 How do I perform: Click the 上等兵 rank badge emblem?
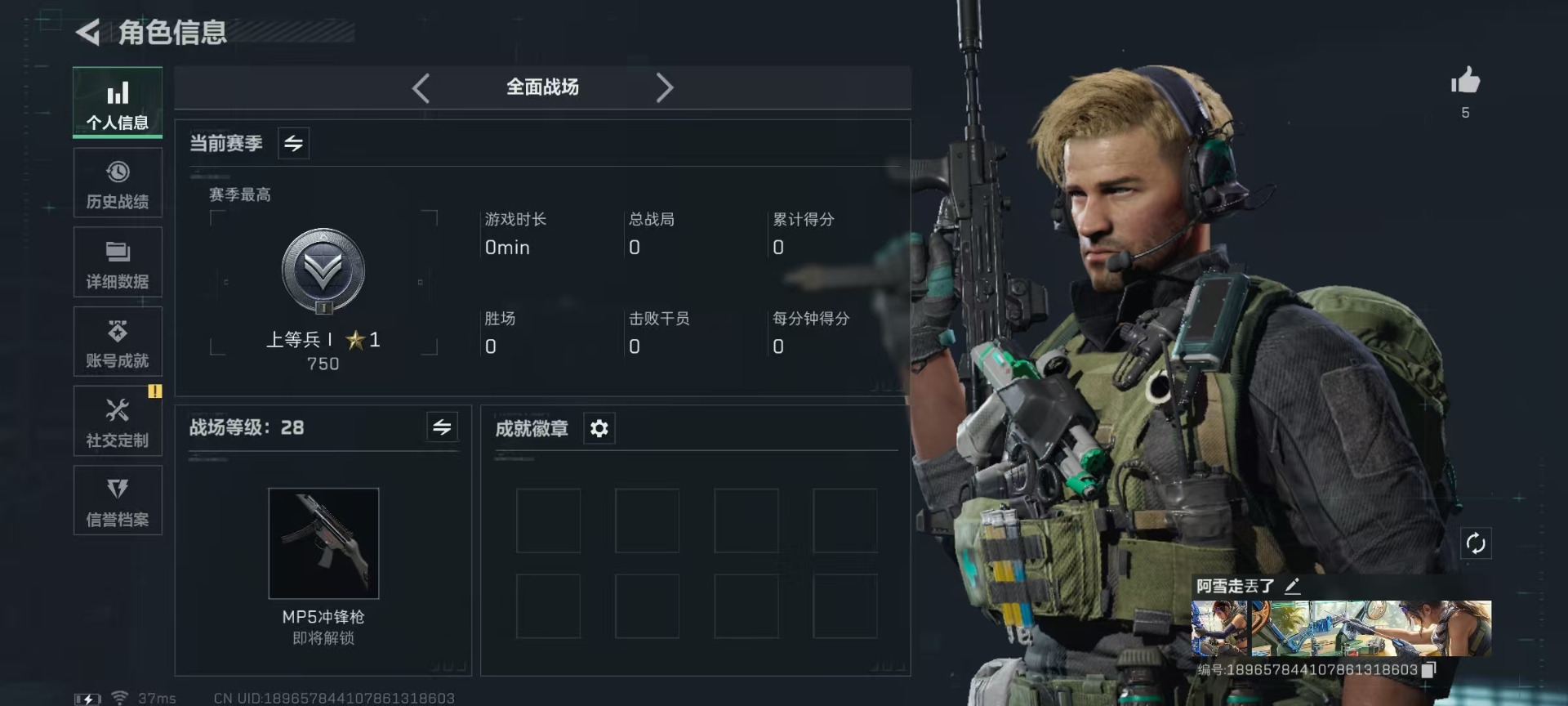[323, 271]
